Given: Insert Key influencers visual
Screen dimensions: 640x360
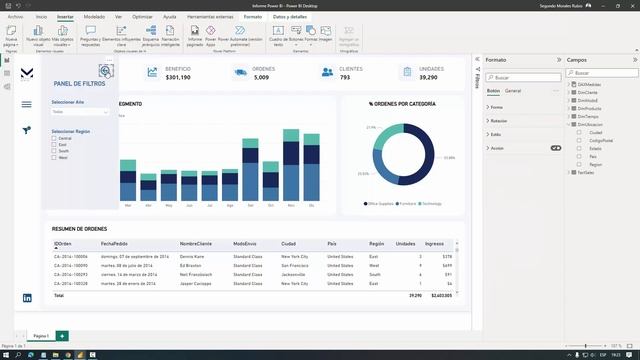Looking at the screenshot, I should tap(121, 36).
